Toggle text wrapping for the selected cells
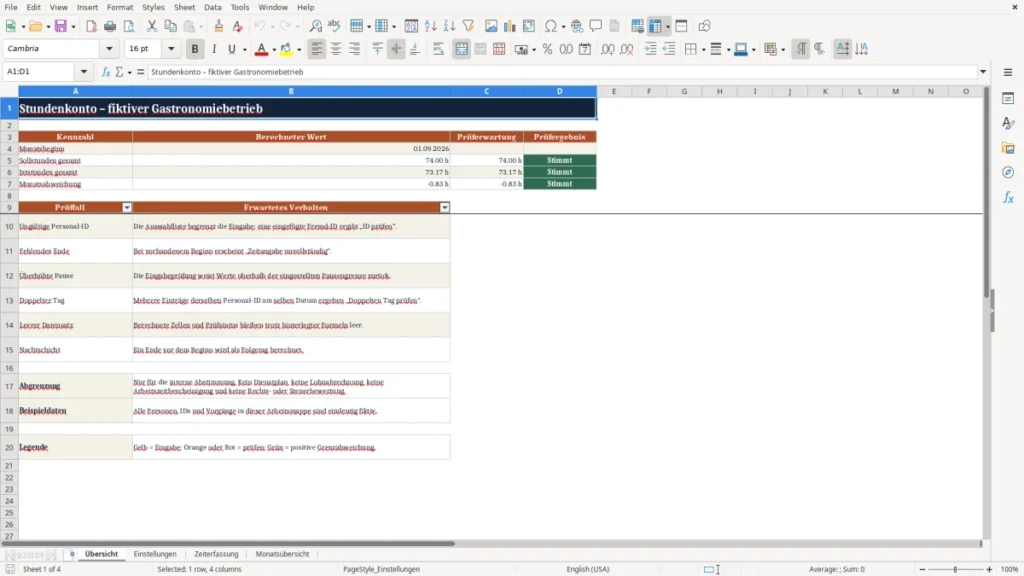Screen dimensions: 1024x576 tap(438, 49)
